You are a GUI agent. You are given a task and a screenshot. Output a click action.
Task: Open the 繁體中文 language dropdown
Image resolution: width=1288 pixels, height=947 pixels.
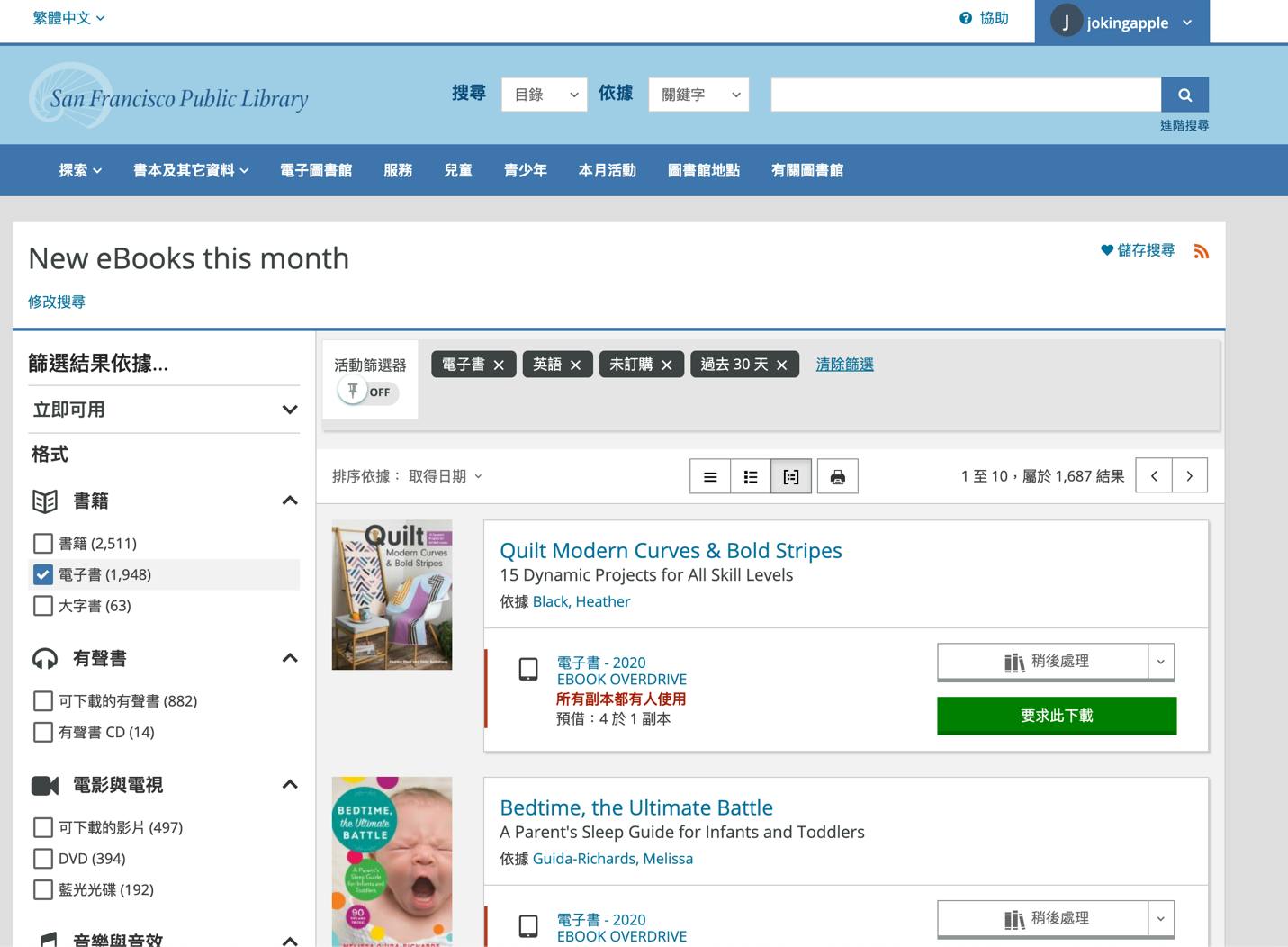pyautogui.click(x=68, y=18)
